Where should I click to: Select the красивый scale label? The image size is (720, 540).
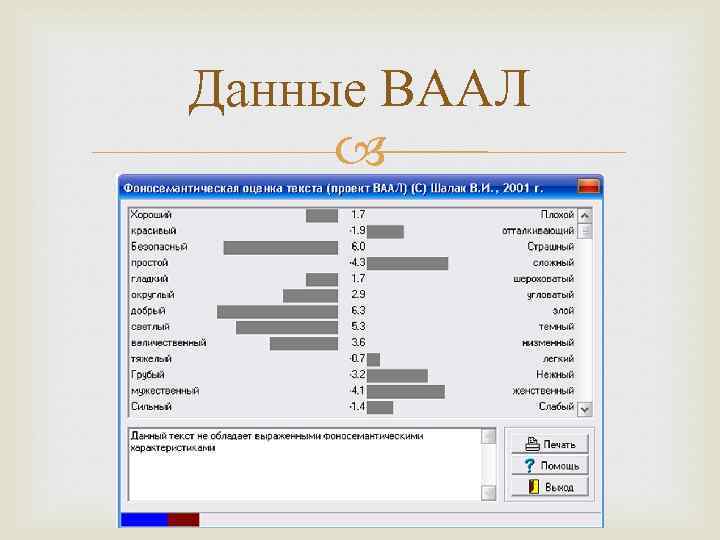153,231
